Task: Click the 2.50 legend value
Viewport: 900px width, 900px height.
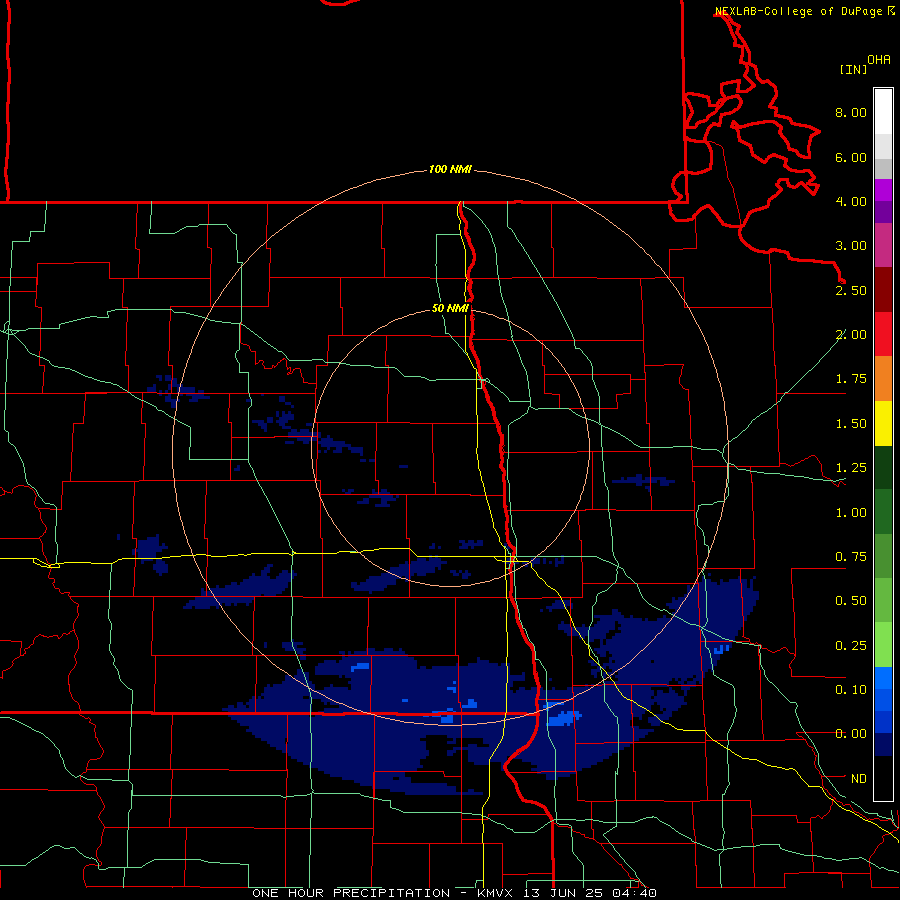Action: [x=851, y=290]
